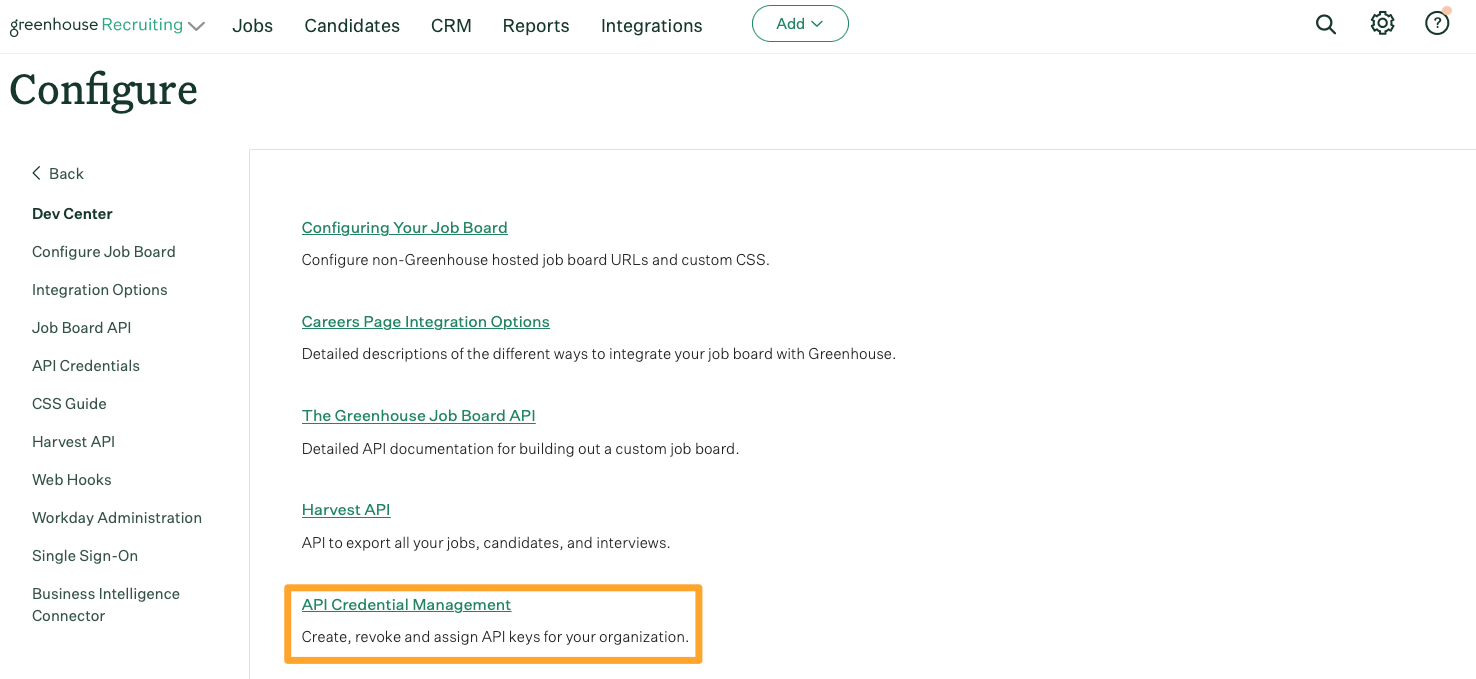The height and width of the screenshot is (679, 1476).
Task: Open the search magnifier icon
Action: point(1326,24)
